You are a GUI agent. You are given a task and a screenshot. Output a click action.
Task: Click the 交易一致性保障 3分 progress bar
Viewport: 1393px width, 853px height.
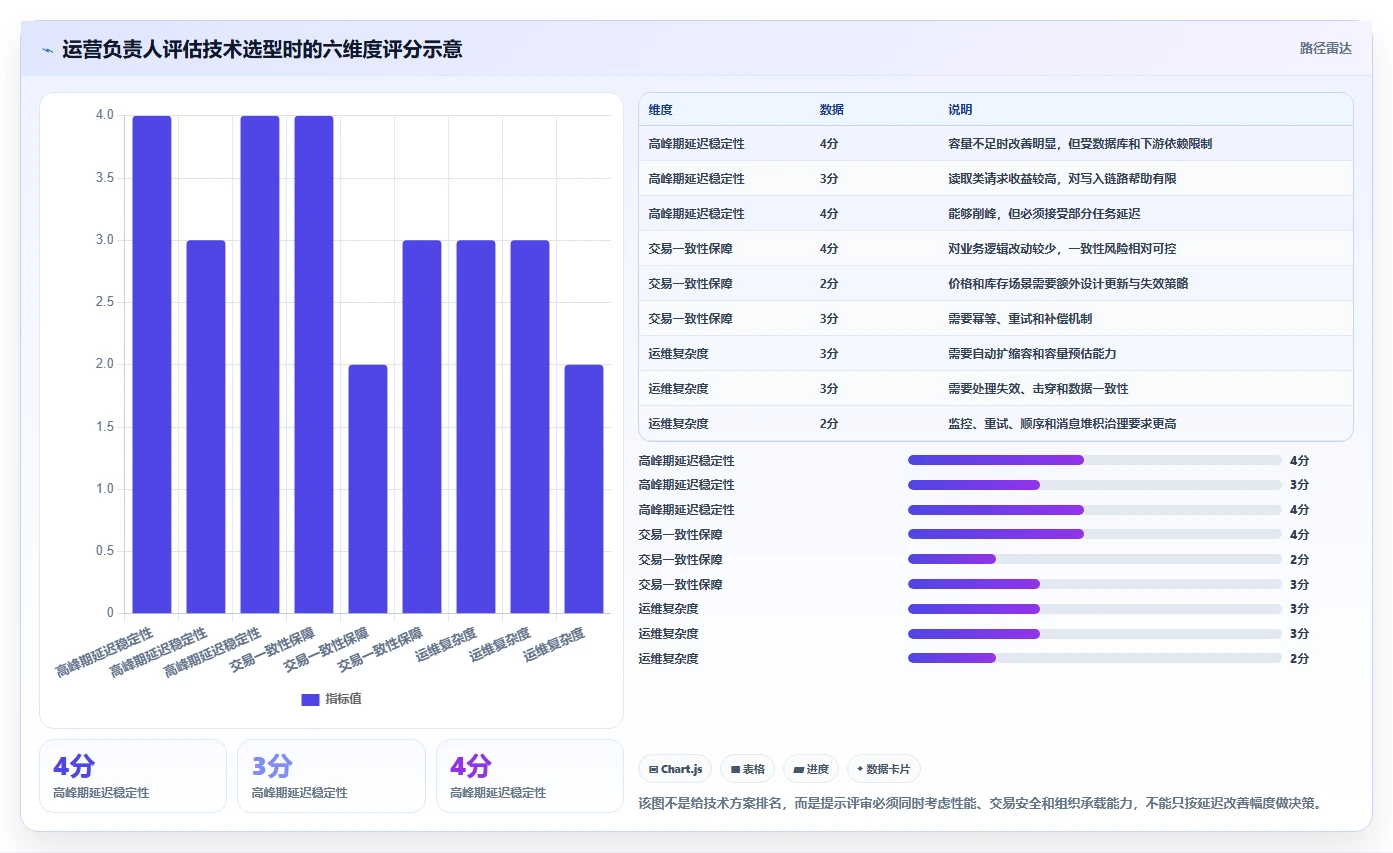tap(1094, 584)
